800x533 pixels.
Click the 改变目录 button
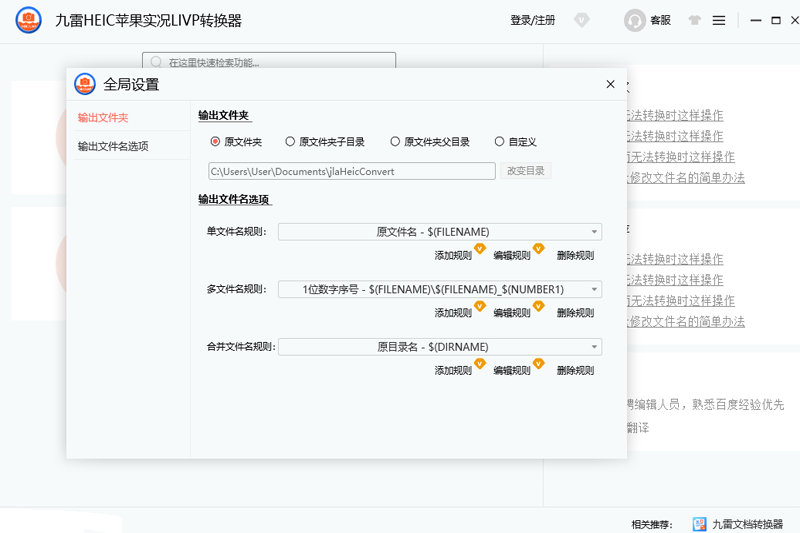coord(526,171)
